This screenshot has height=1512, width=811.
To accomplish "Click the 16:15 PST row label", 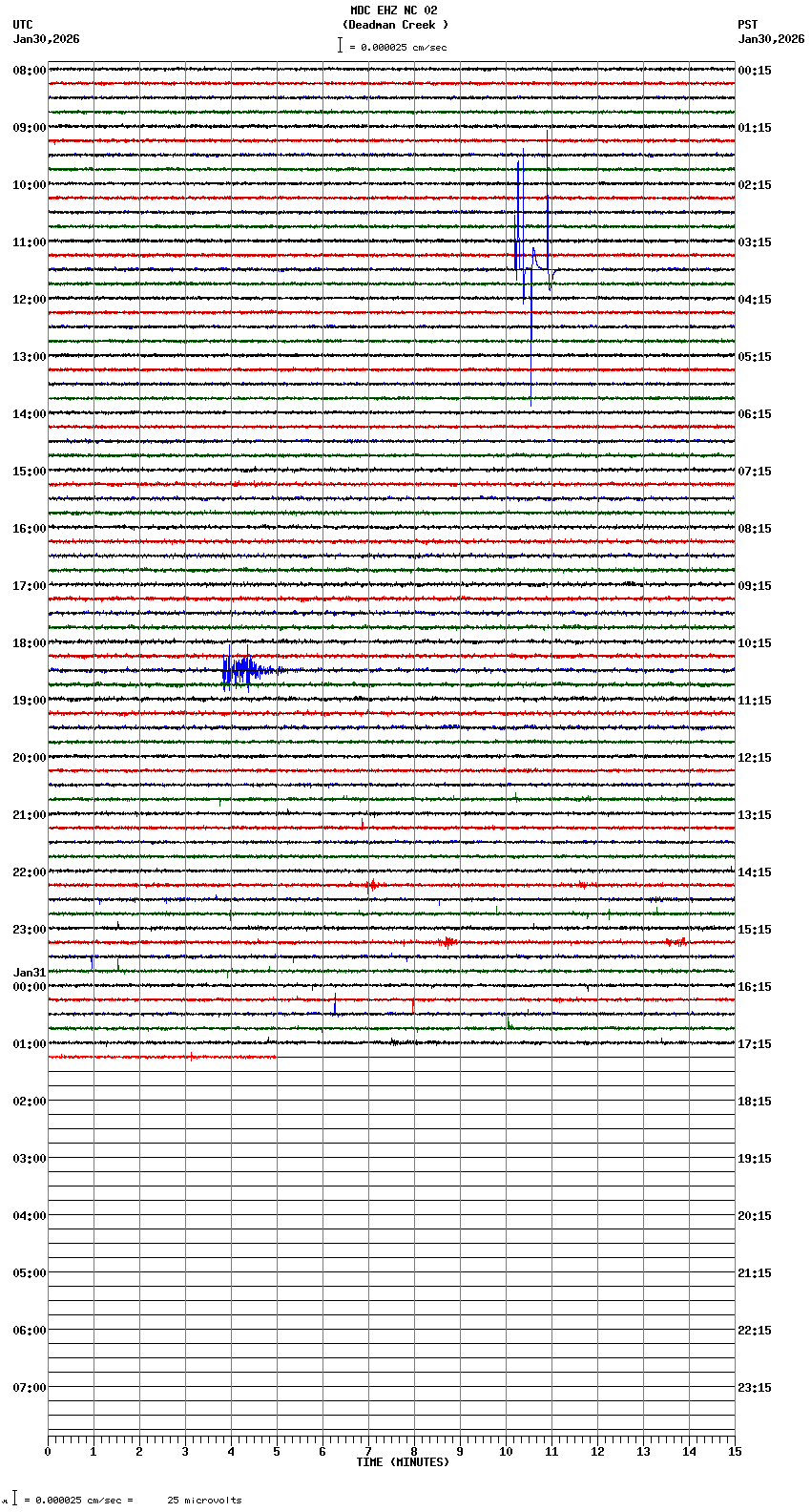I will click(x=755, y=987).
